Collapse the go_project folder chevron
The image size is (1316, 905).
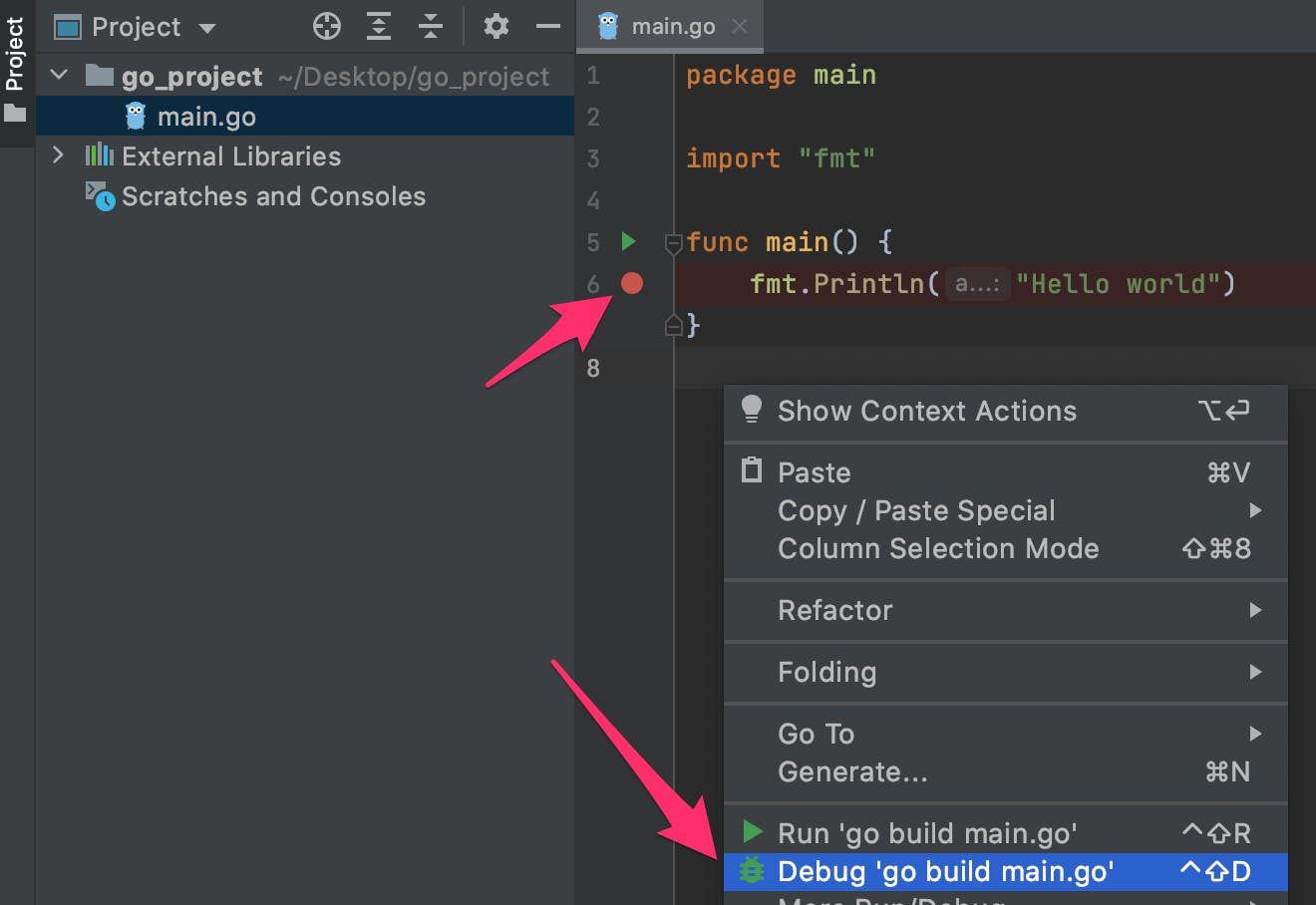click(x=60, y=75)
